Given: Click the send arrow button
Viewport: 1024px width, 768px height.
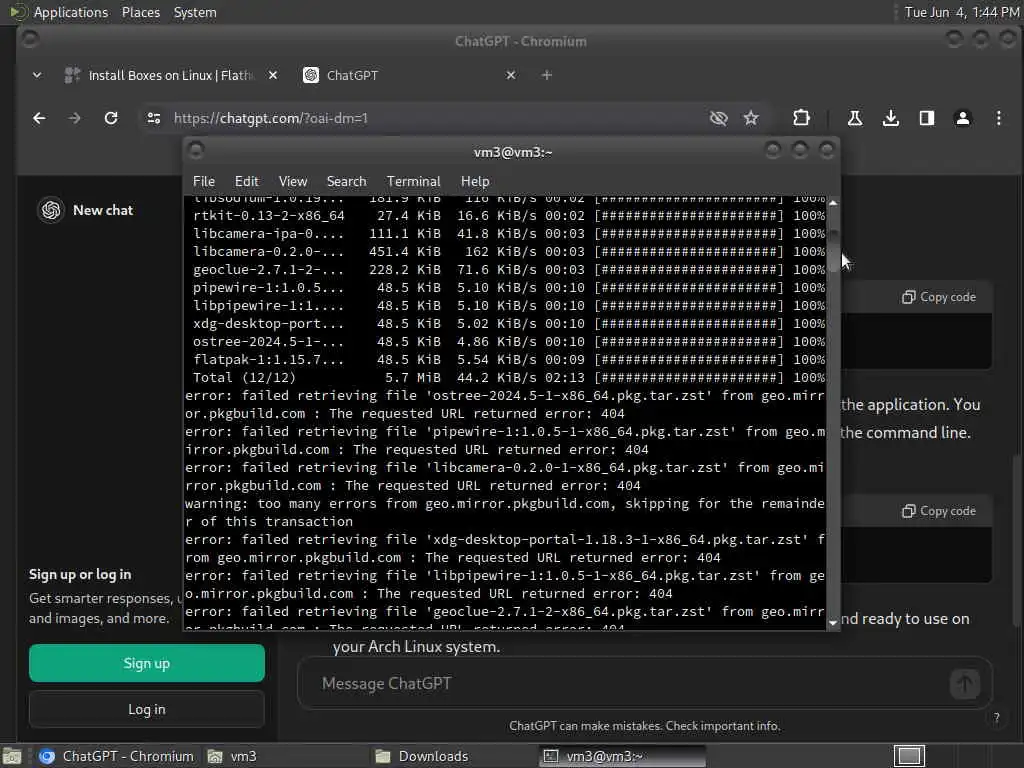Looking at the screenshot, I should (965, 684).
